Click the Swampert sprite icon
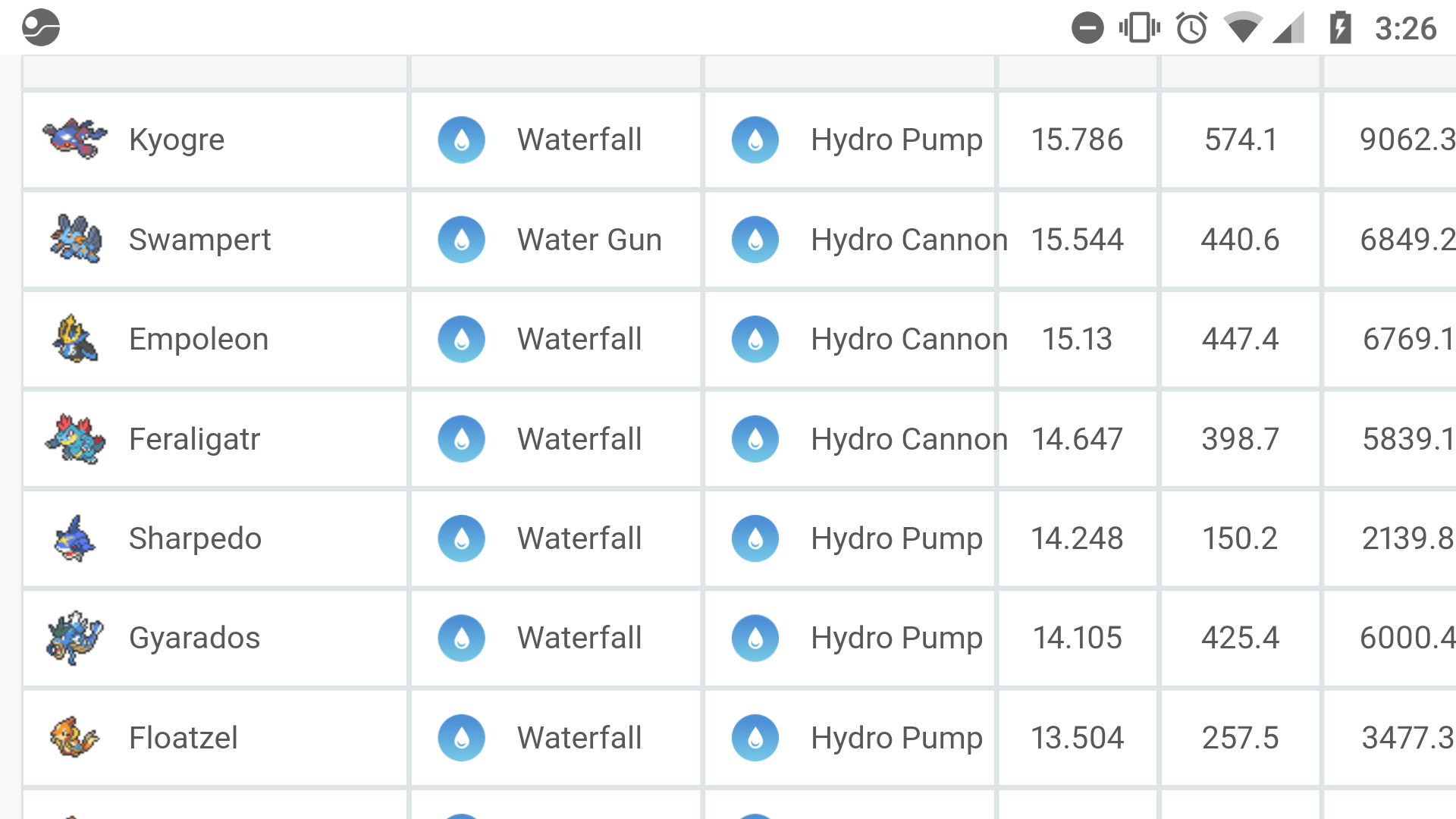The image size is (1456, 819). (x=74, y=239)
